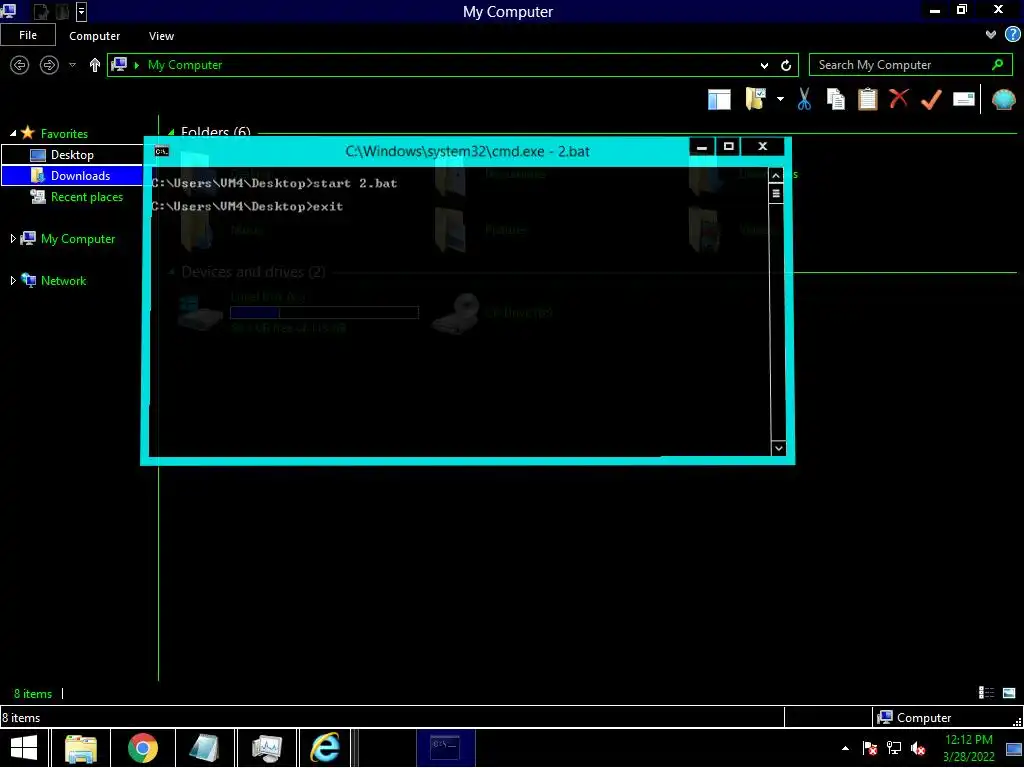
Task: Click the orange checkmark properties icon
Action: coord(931,99)
